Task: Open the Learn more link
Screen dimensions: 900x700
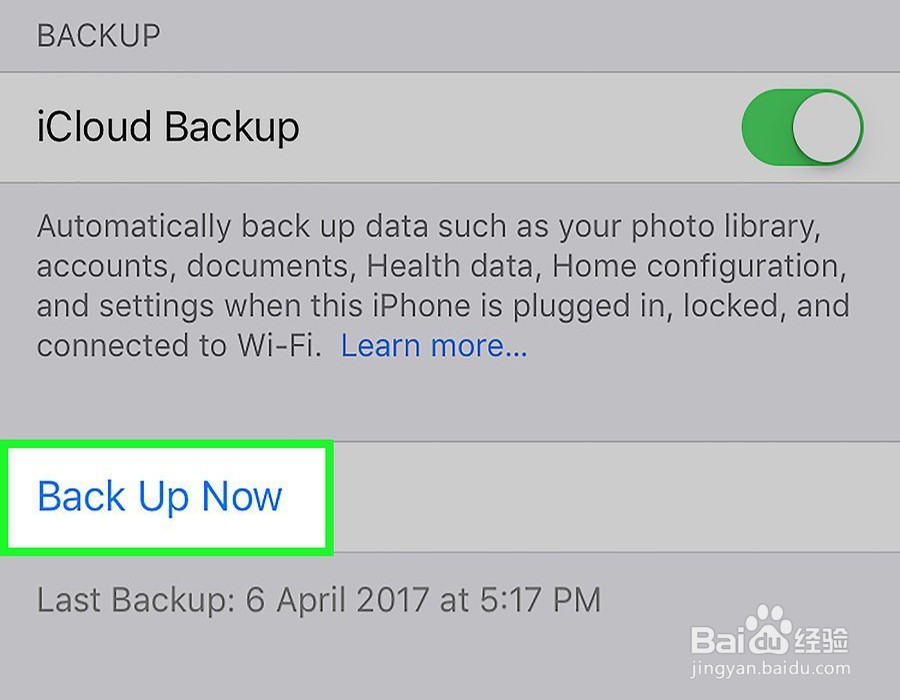Action: (x=434, y=346)
